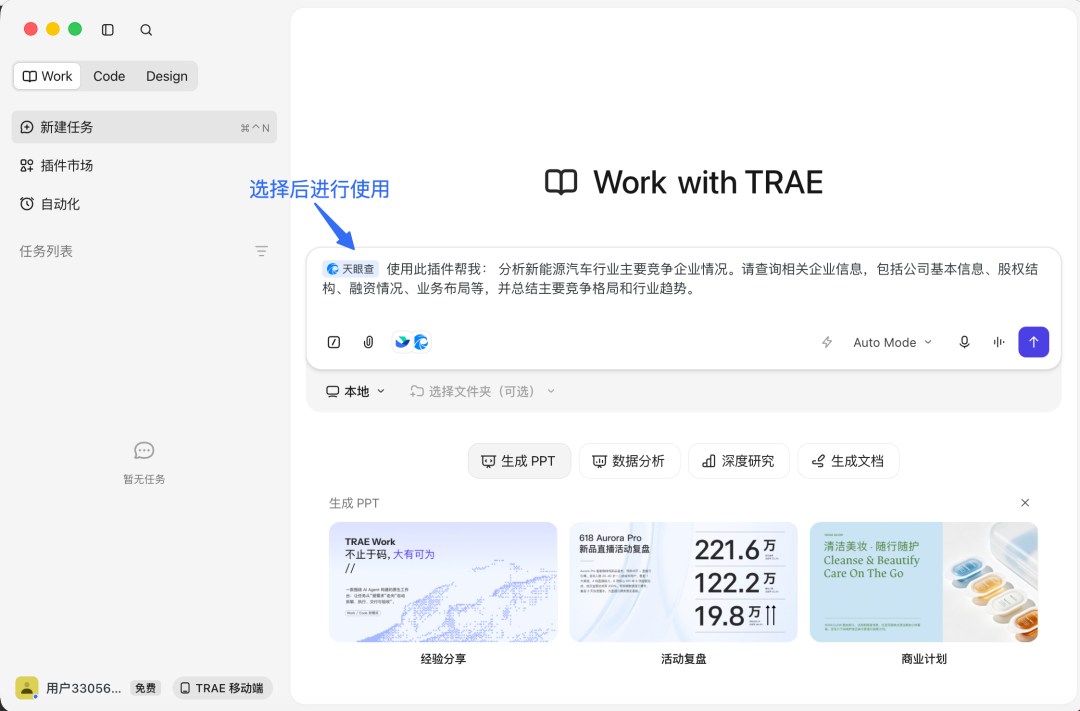Image resolution: width=1080 pixels, height=711 pixels.
Task: Click the 天眼查 plugin tag in prompt
Action: coord(351,269)
